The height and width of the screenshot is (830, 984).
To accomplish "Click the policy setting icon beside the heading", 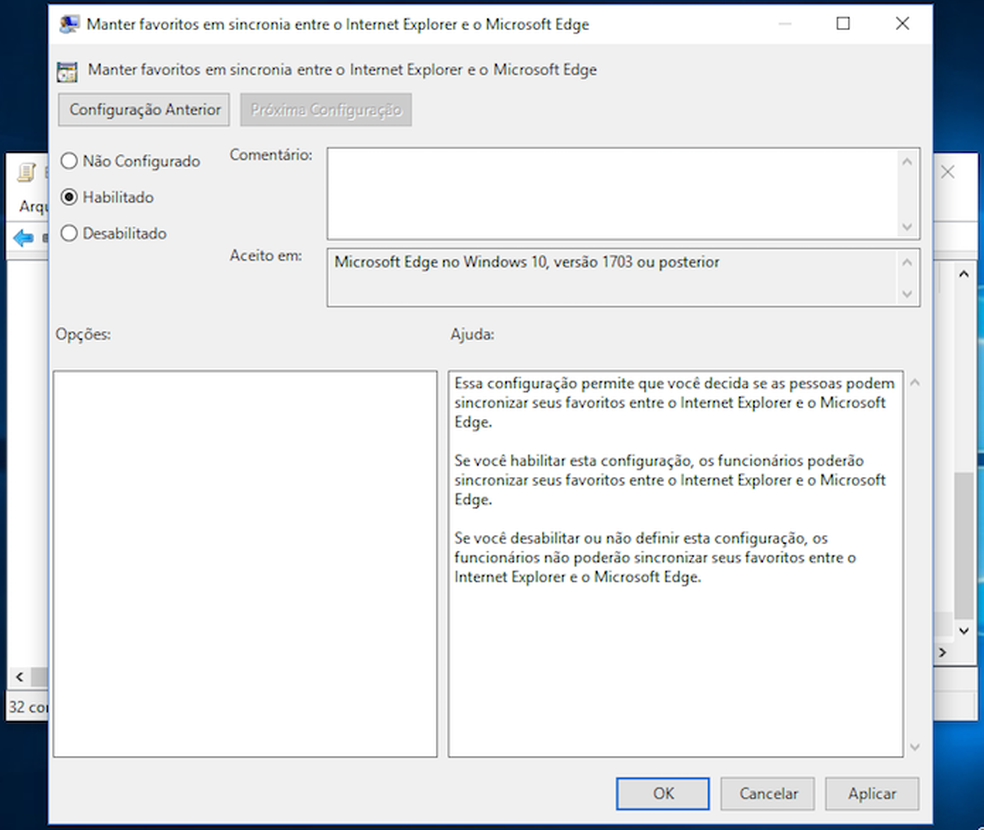I will (67, 72).
